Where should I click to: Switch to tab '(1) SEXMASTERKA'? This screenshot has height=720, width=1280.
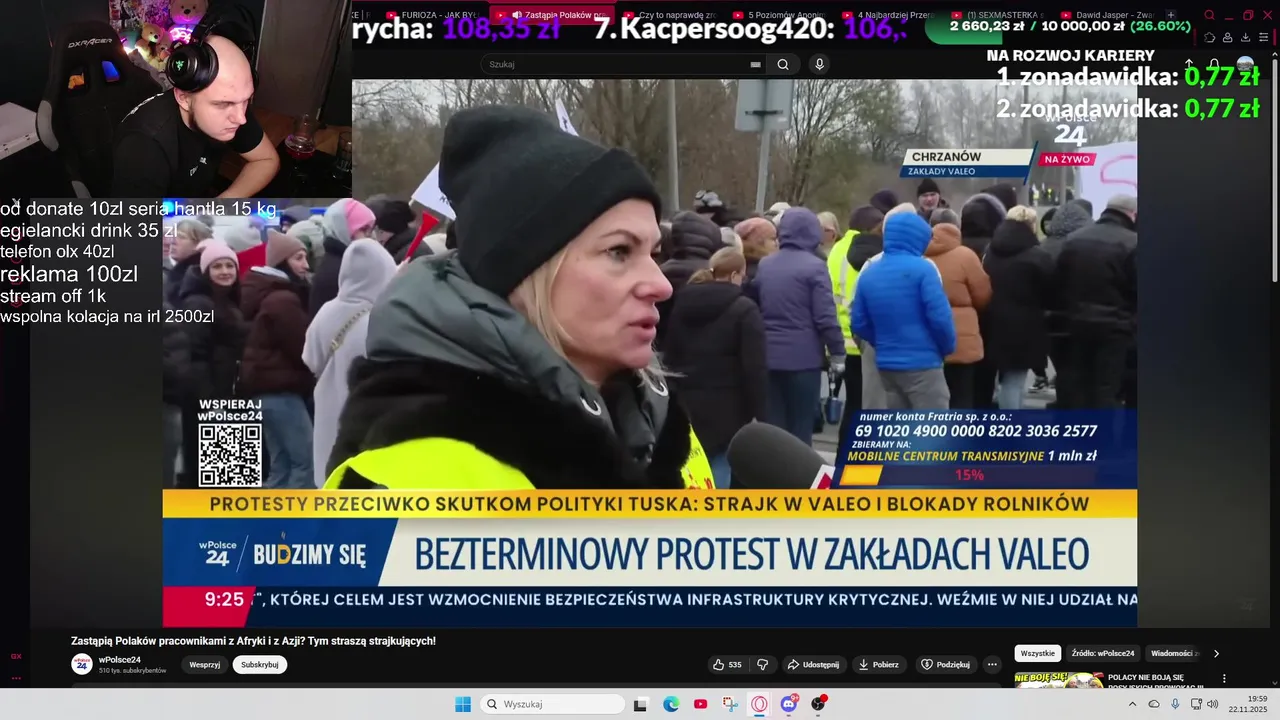pos(999,15)
